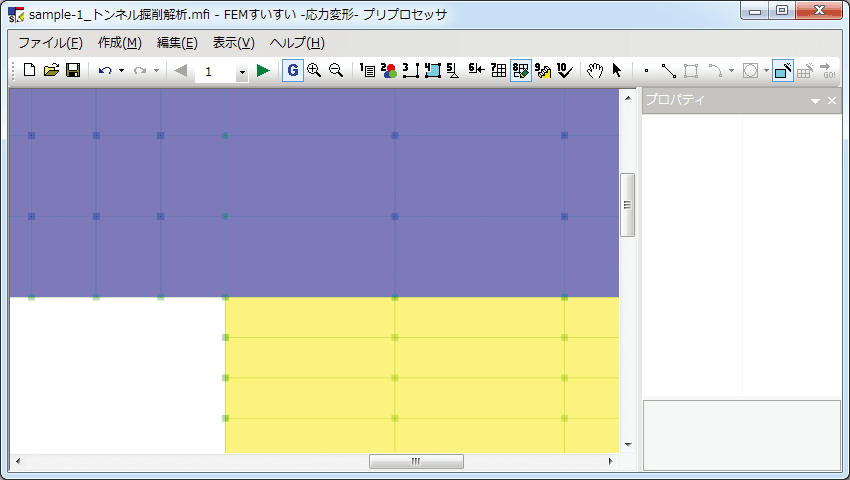Screen dimensions: 850x480
Task: Select the arc drawing tool
Action: tap(716, 71)
